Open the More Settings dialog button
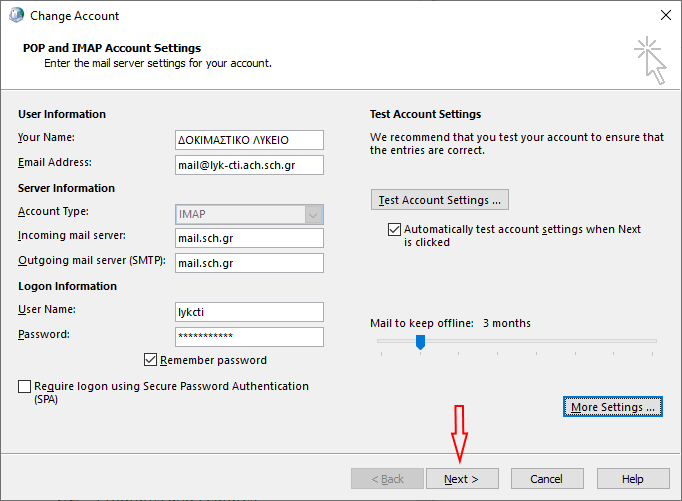This screenshot has height=501, width=682. pyautogui.click(x=613, y=407)
